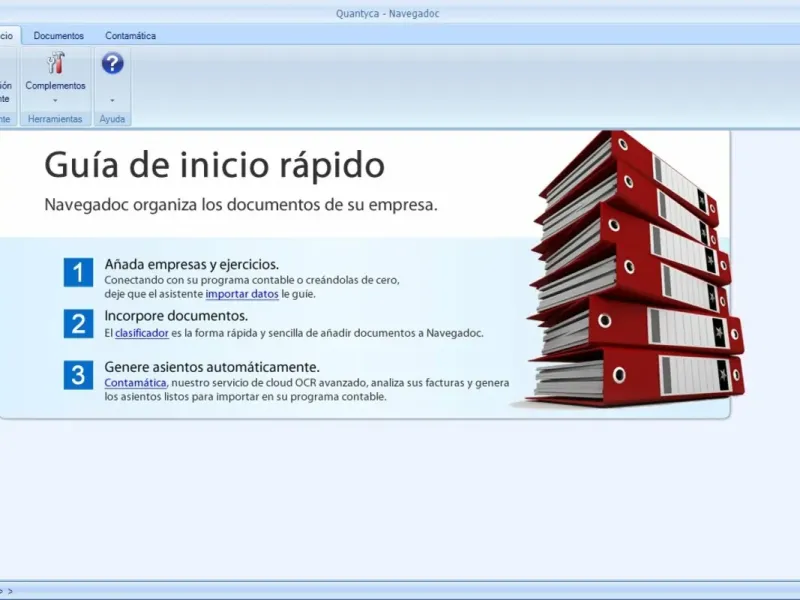Click the blue help question mark icon
This screenshot has height=600, width=800.
(112, 63)
